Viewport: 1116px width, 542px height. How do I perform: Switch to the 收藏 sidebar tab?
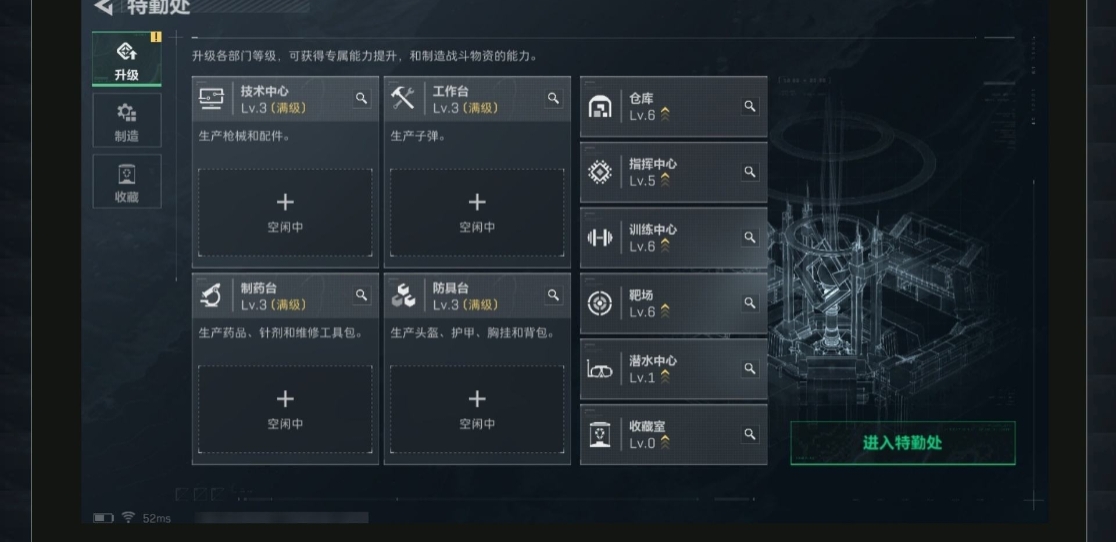point(127,182)
